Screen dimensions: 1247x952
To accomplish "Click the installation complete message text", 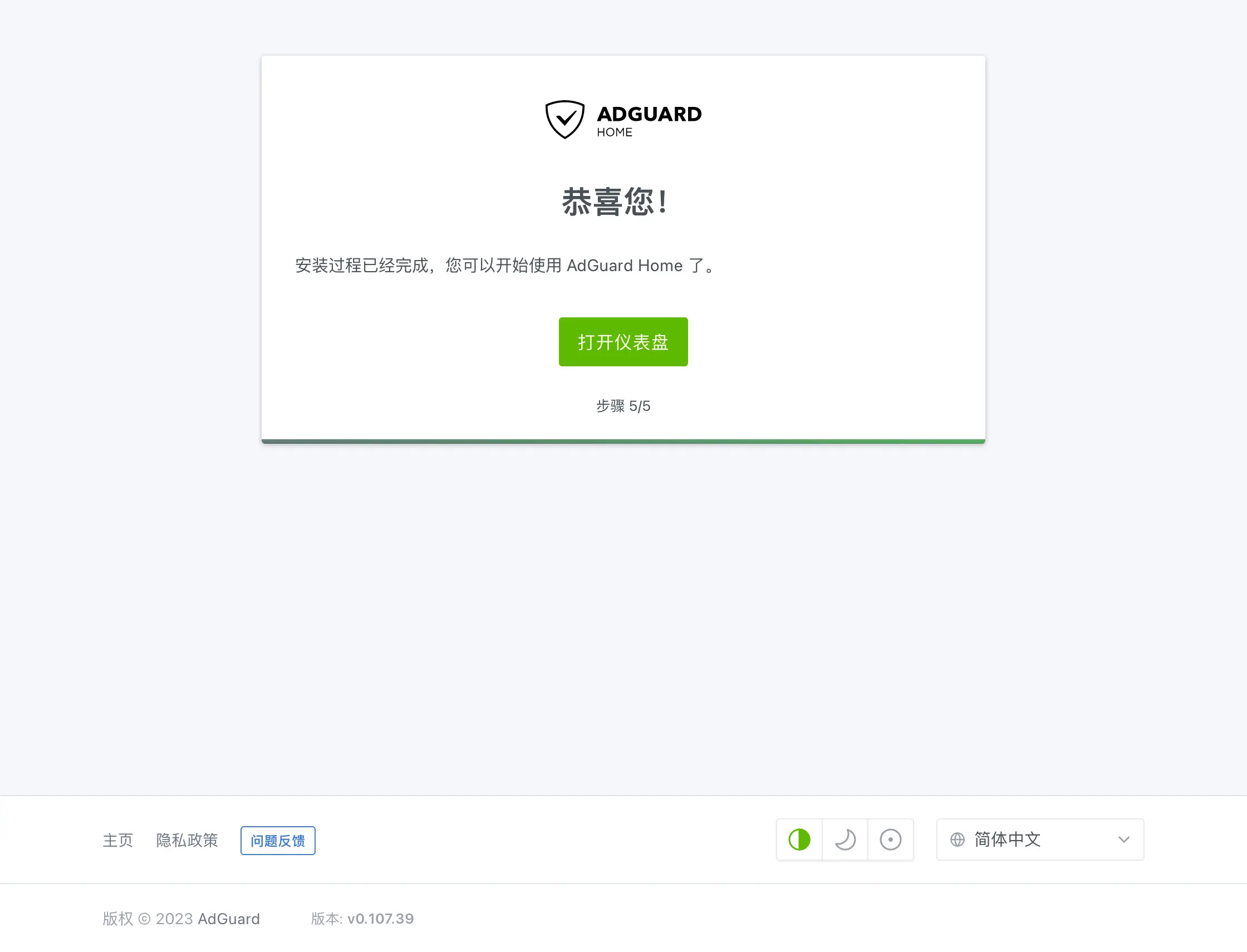I will point(506,265).
